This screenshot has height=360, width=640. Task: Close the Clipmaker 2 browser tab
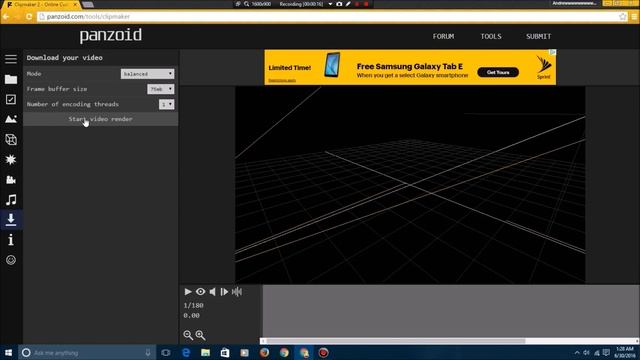[x=75, y=4]
